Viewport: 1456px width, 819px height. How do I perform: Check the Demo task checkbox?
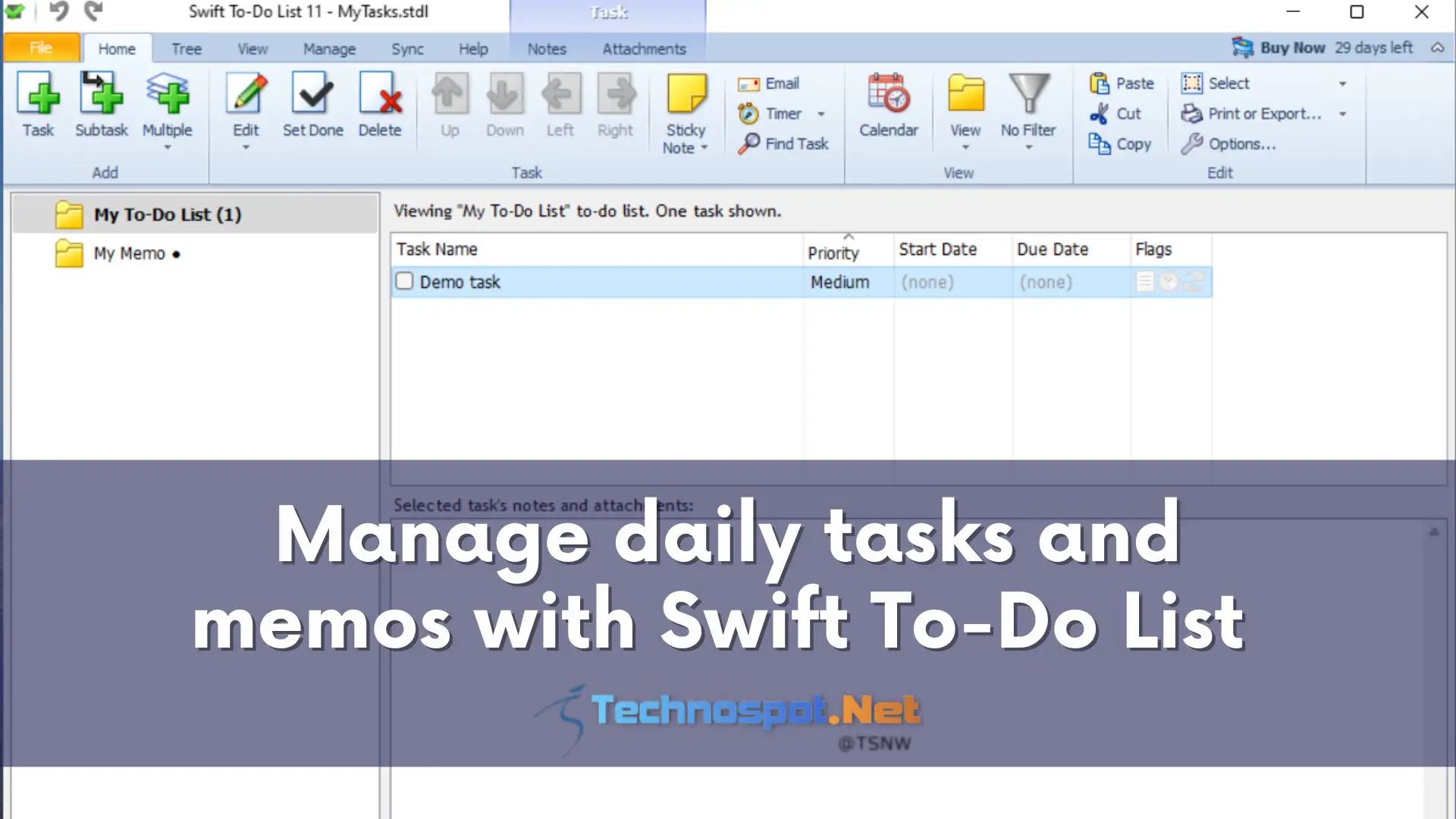click(x=404, y=281)
